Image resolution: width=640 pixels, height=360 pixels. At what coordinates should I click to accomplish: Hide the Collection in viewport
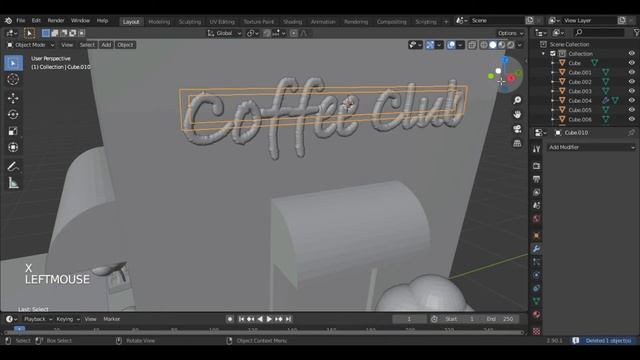[x=631, y=53]
